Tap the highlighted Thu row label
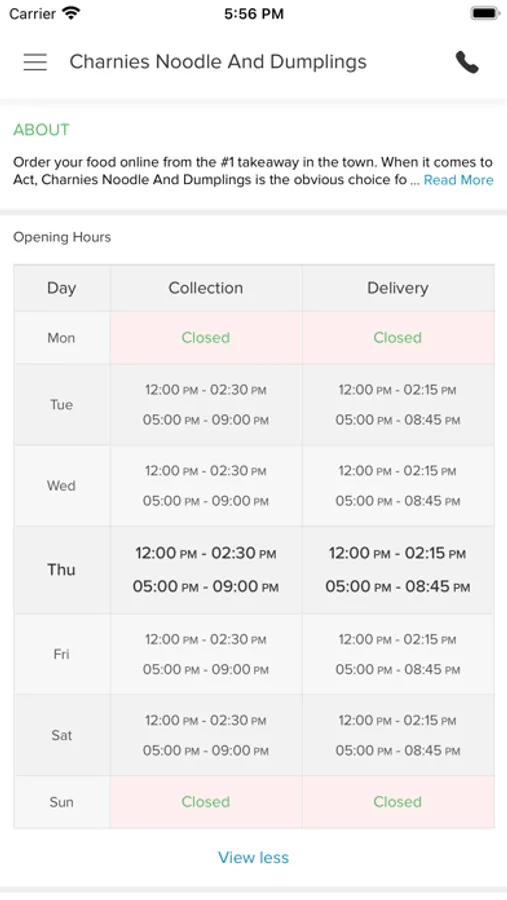Screen dimensions: 507x900 point(61,569)
